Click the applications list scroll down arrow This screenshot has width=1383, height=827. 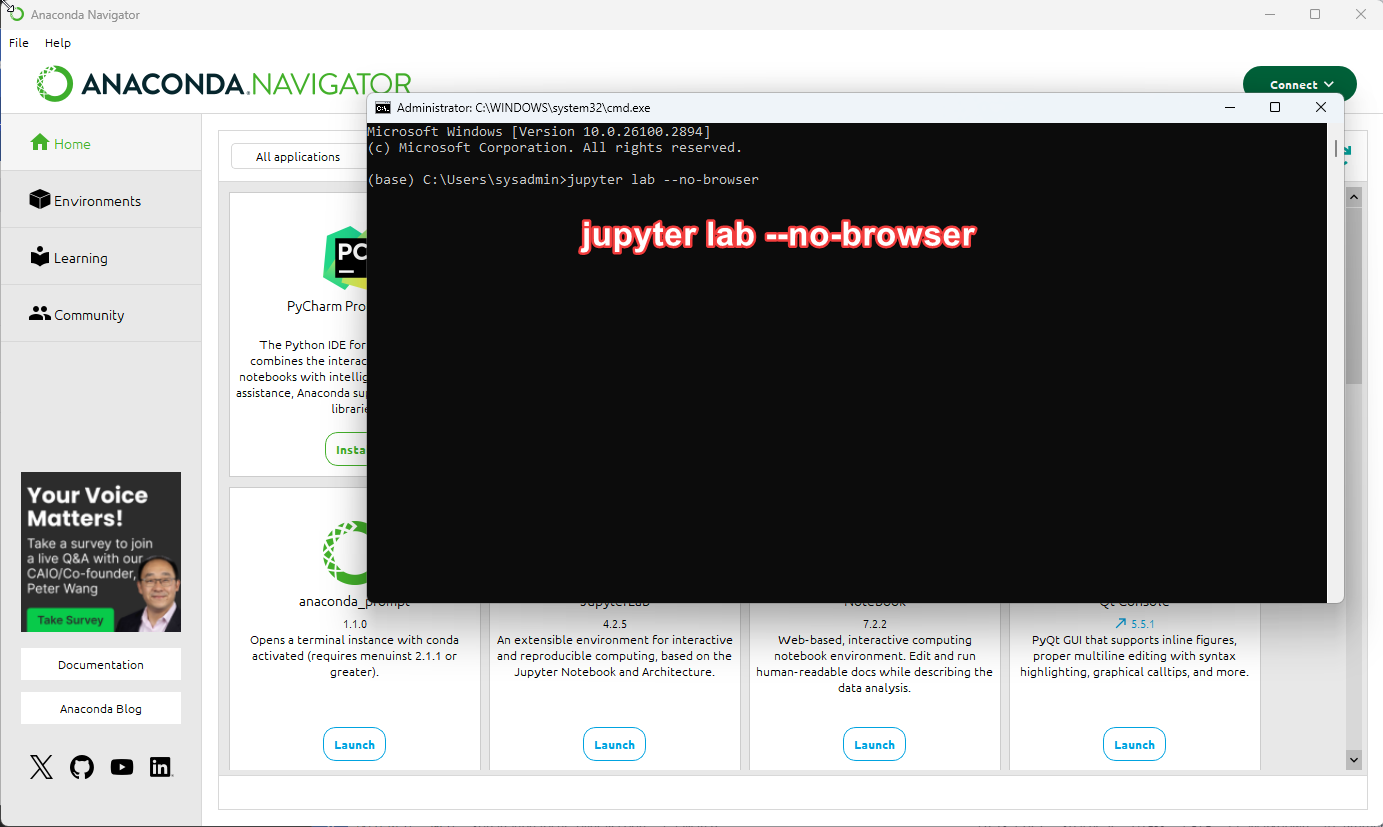[x=1354, y=760]
